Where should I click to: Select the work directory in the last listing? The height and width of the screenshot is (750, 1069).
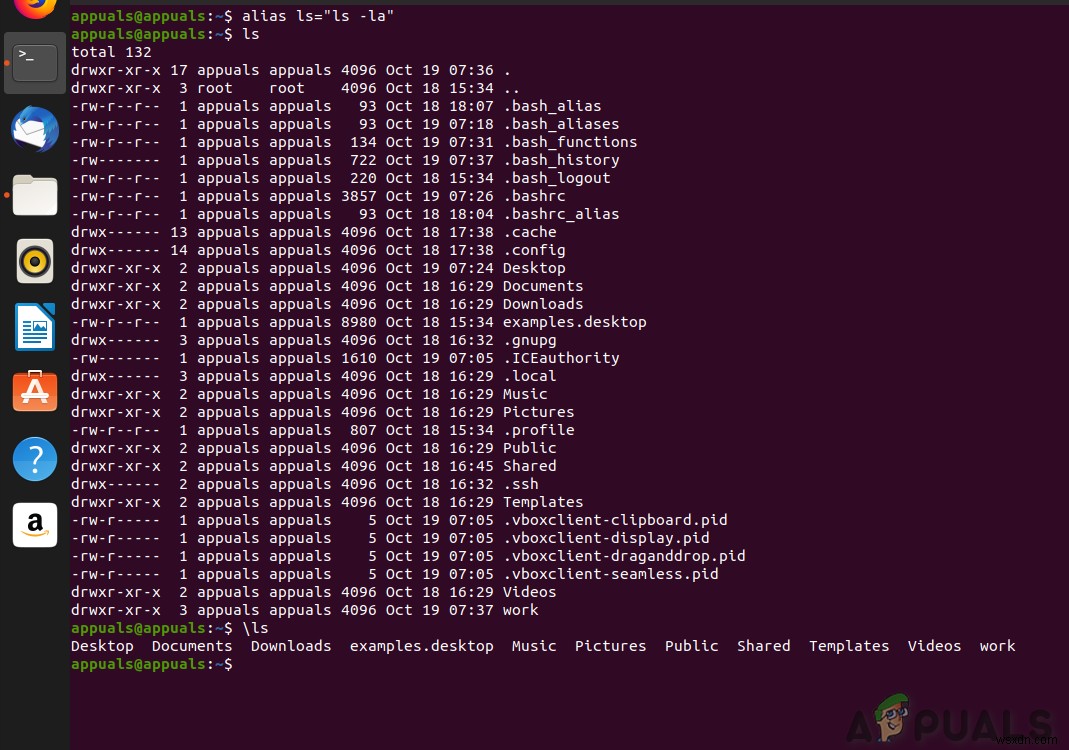click(x=997, y=645)
